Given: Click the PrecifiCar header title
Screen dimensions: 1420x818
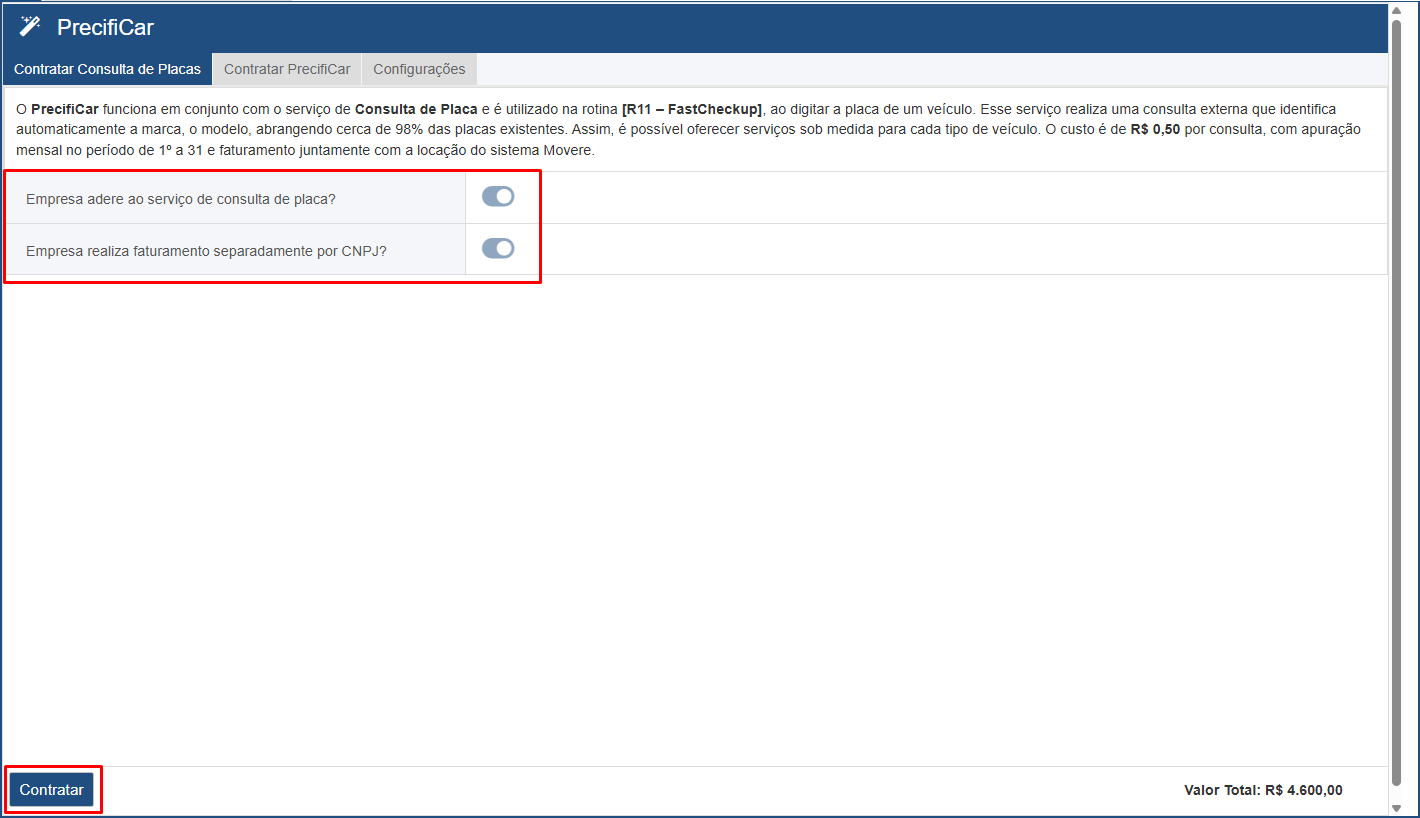Looking at the screenshot, I should tap(105, 27).
